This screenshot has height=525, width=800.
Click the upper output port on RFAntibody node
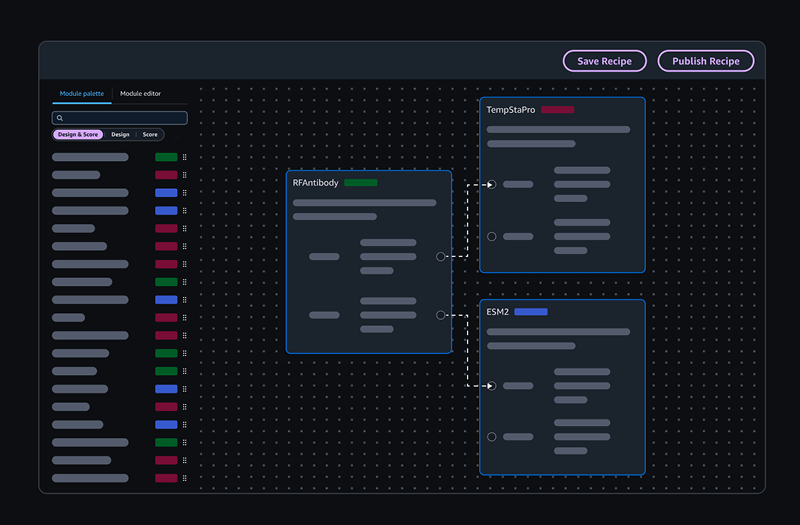[441, 257]
